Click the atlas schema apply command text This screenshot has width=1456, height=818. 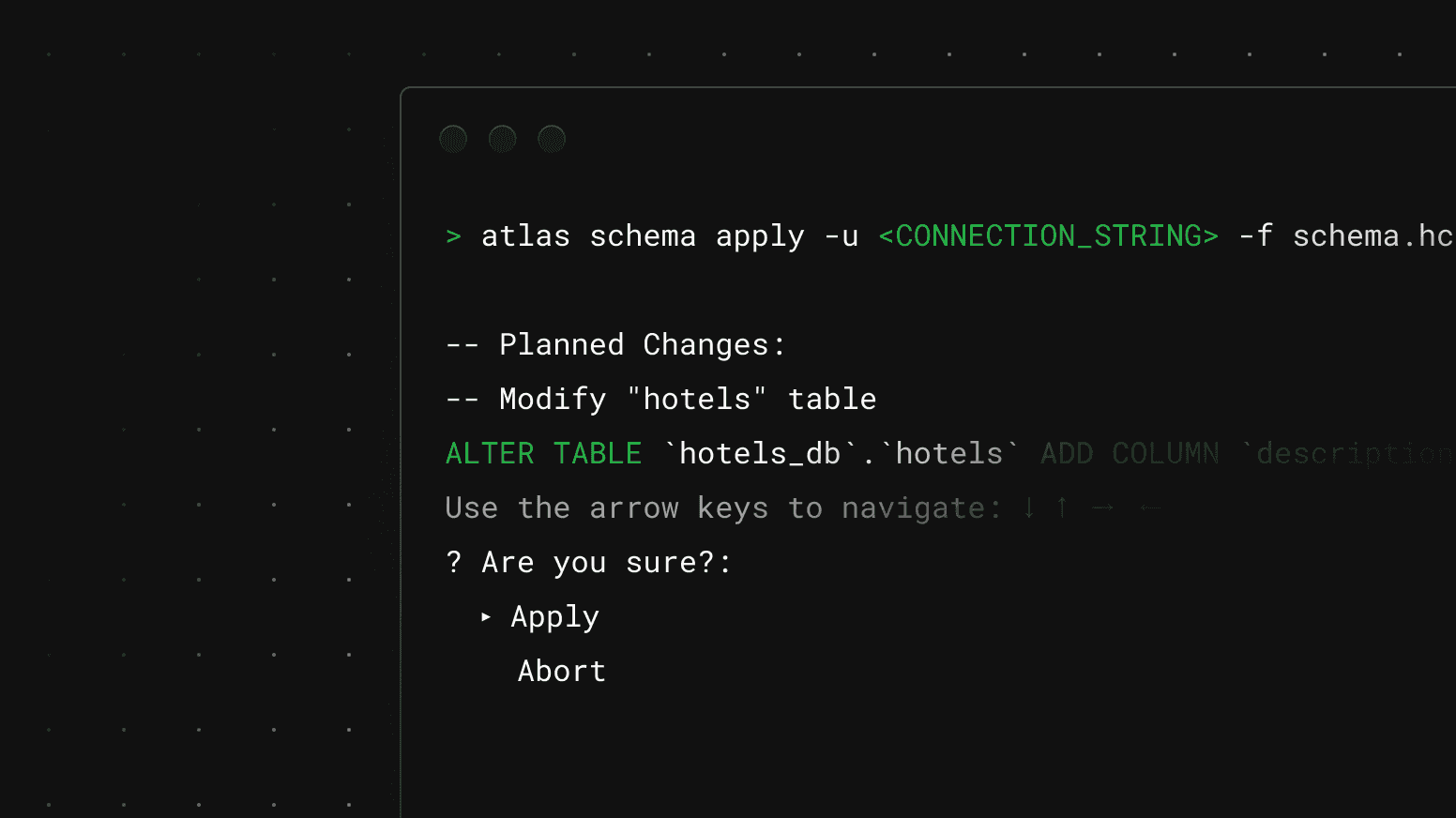tap(643, 236)
